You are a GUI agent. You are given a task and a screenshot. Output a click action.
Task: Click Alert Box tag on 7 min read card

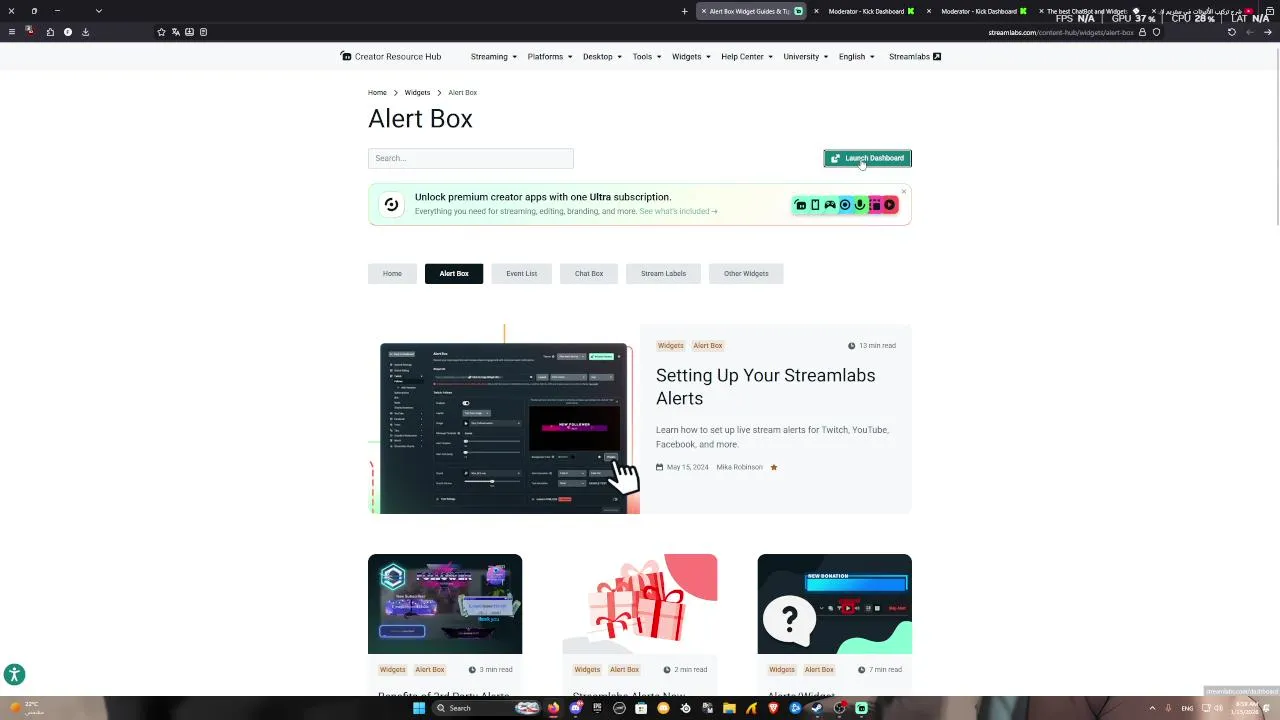point(819,669)
